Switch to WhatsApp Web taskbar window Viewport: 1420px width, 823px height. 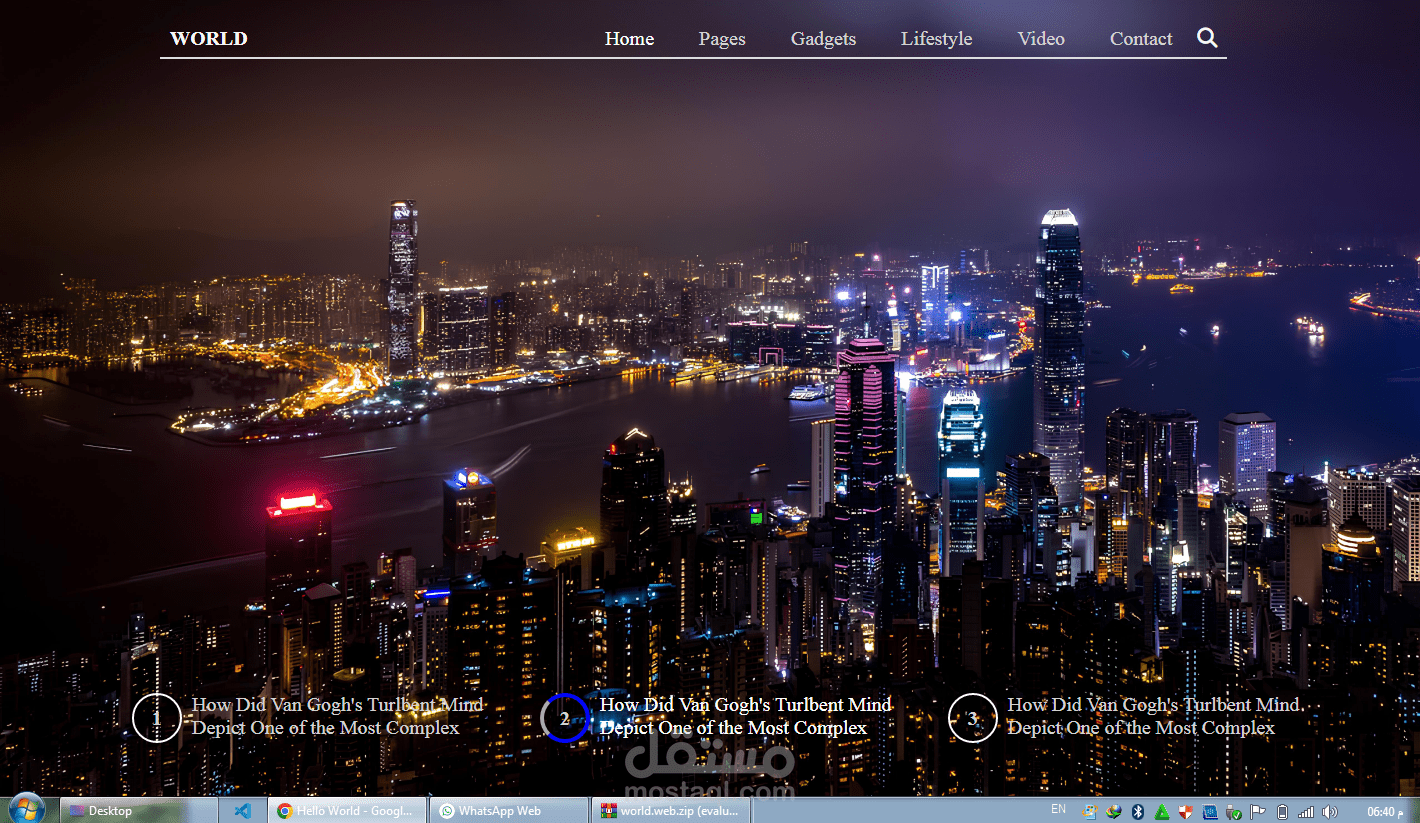point(508,810)
